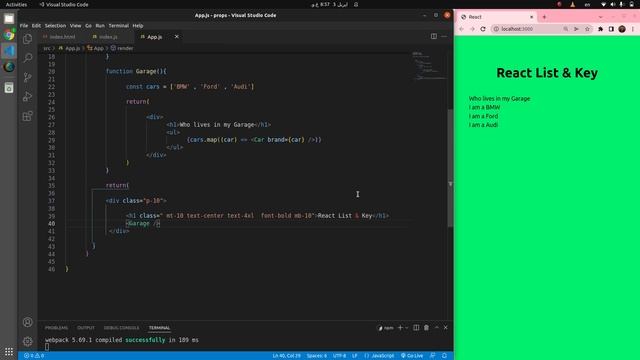Image resolution: width=640 pixels, height=360 pixels.
Task: Click the App breadcrumb segment
Action: 96,48
